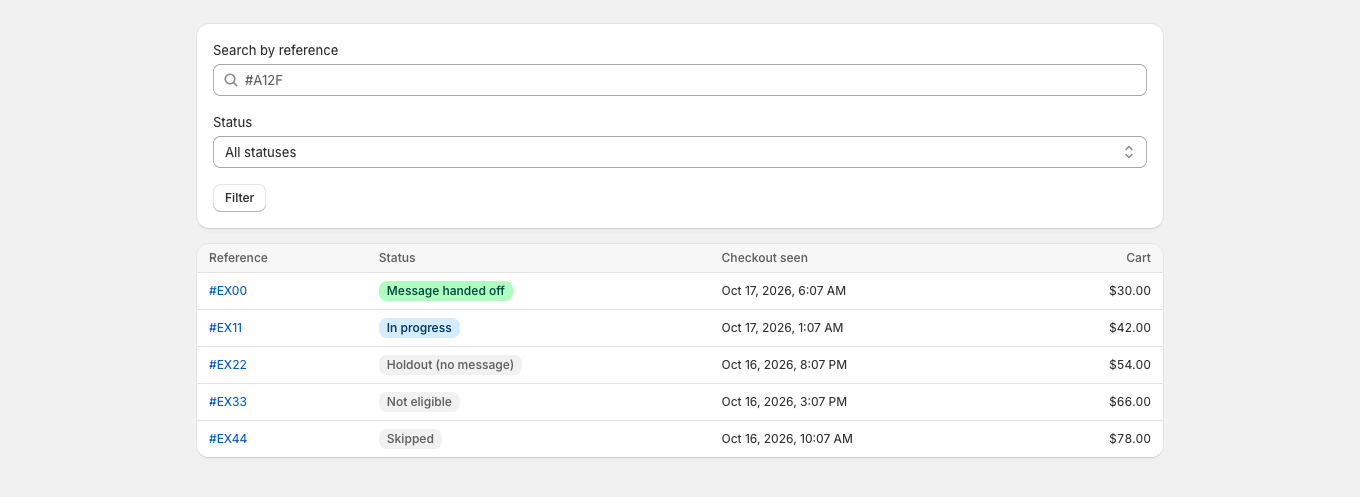Click the Reference column header
This screenshot has width=1360, height=497.
pos(238,258)
